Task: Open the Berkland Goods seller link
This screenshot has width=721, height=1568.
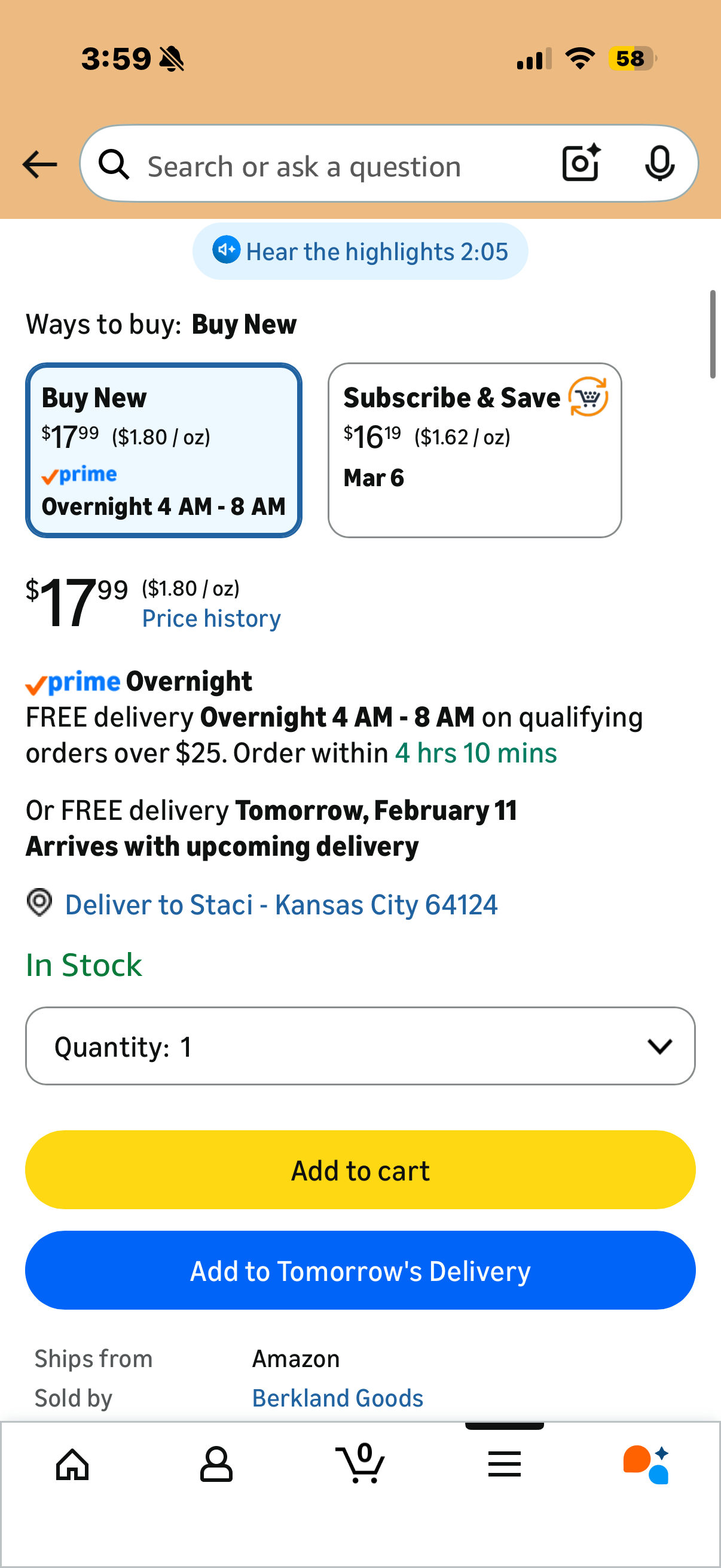Action: (x=338, y=1398)
